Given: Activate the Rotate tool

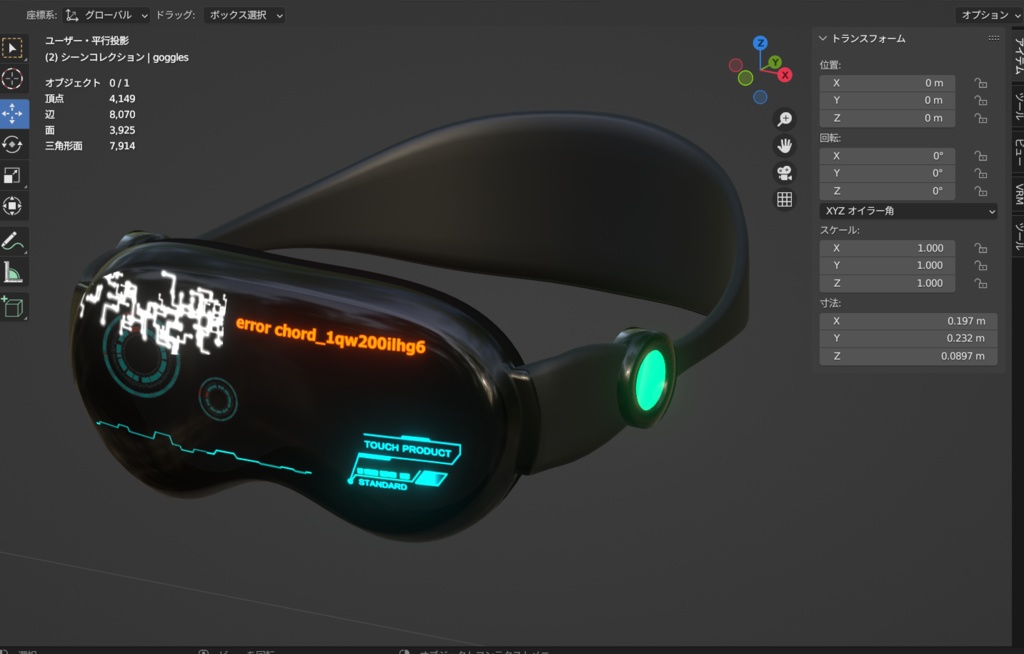Looking at the screenshot, I should pyautogui.click(x=12, y=145).
